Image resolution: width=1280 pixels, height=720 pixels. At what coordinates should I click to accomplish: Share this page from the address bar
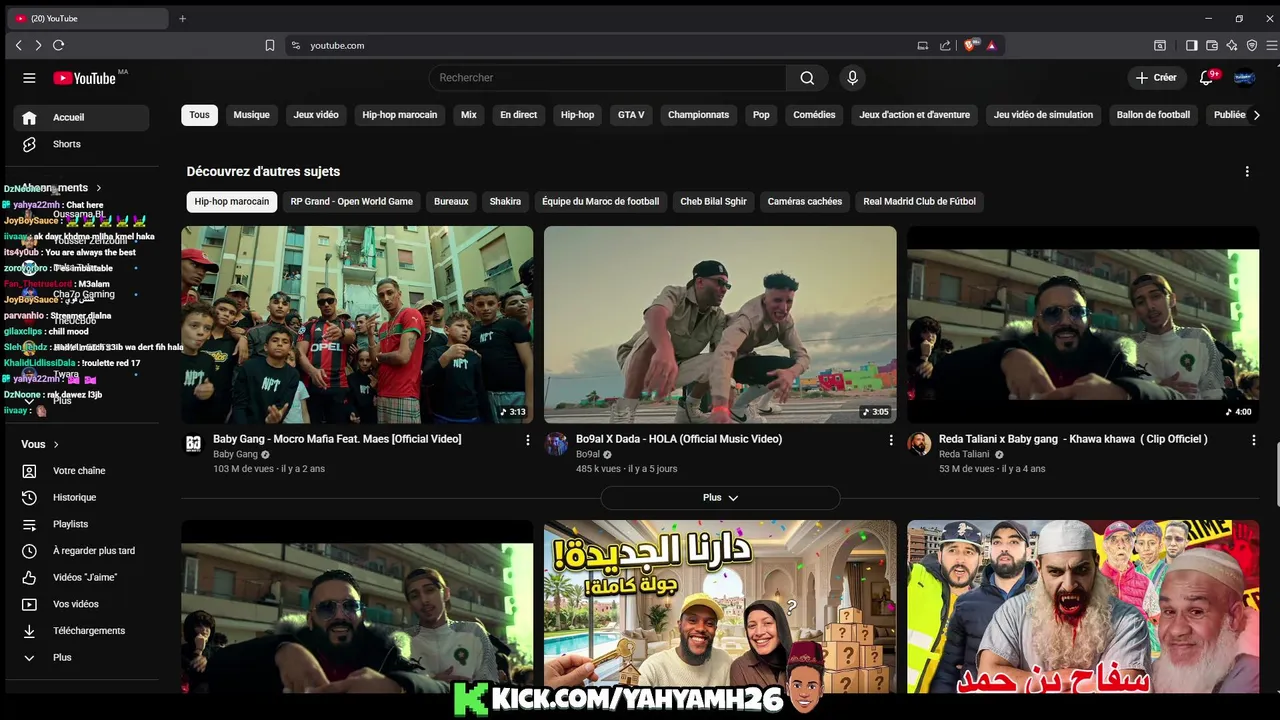945,45
